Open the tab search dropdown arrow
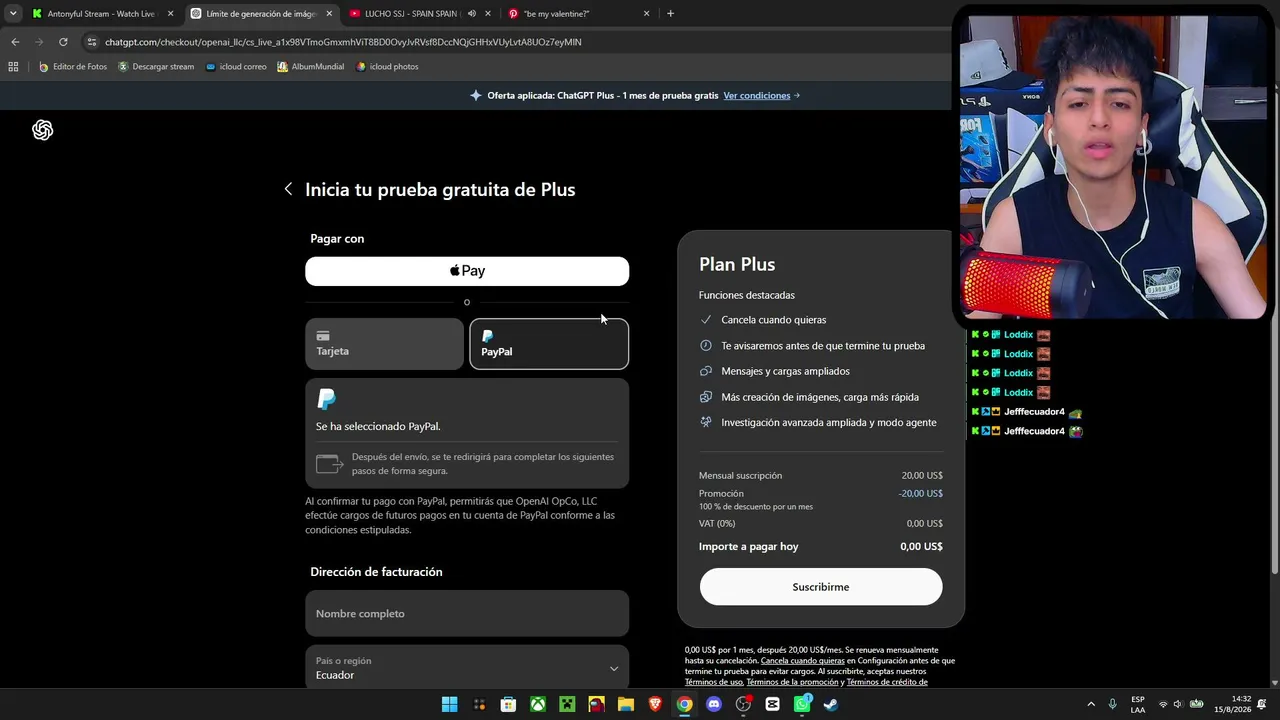1280x720 pixels. (13, 14)
